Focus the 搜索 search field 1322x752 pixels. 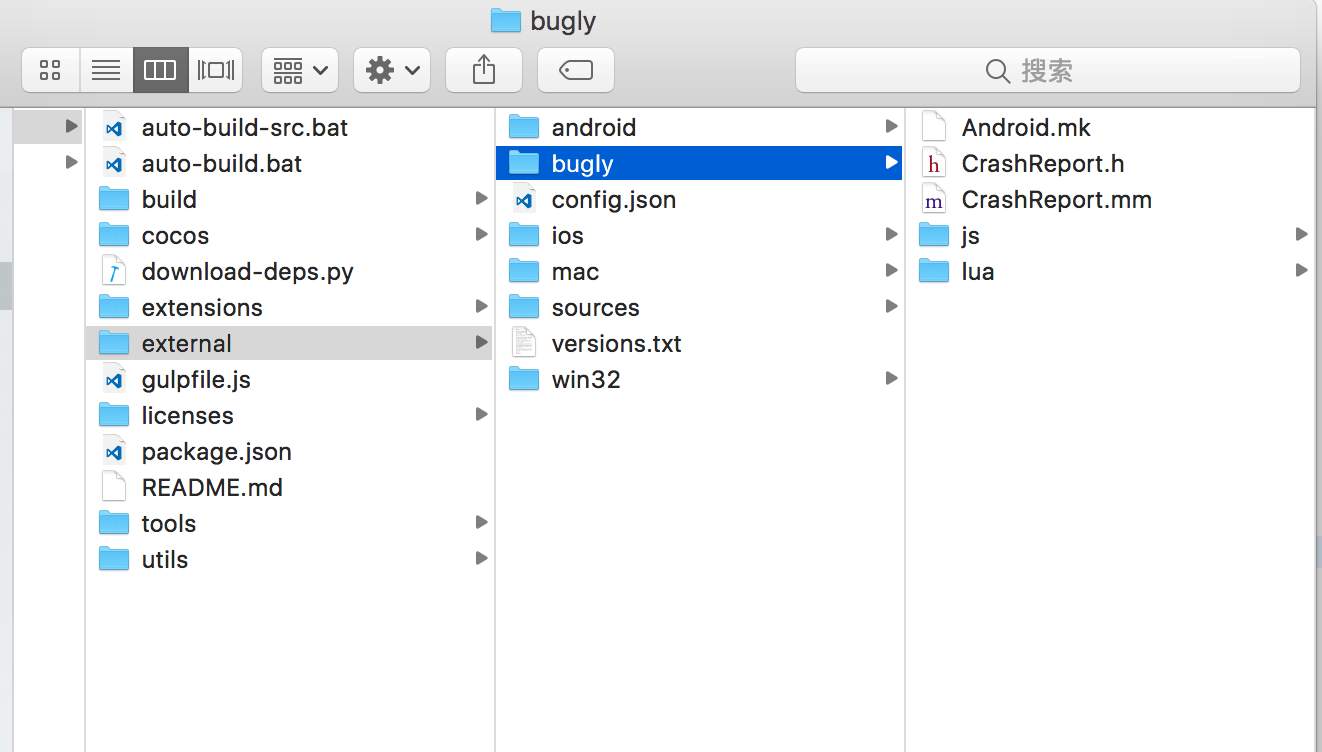click(x=1048, y=70)
